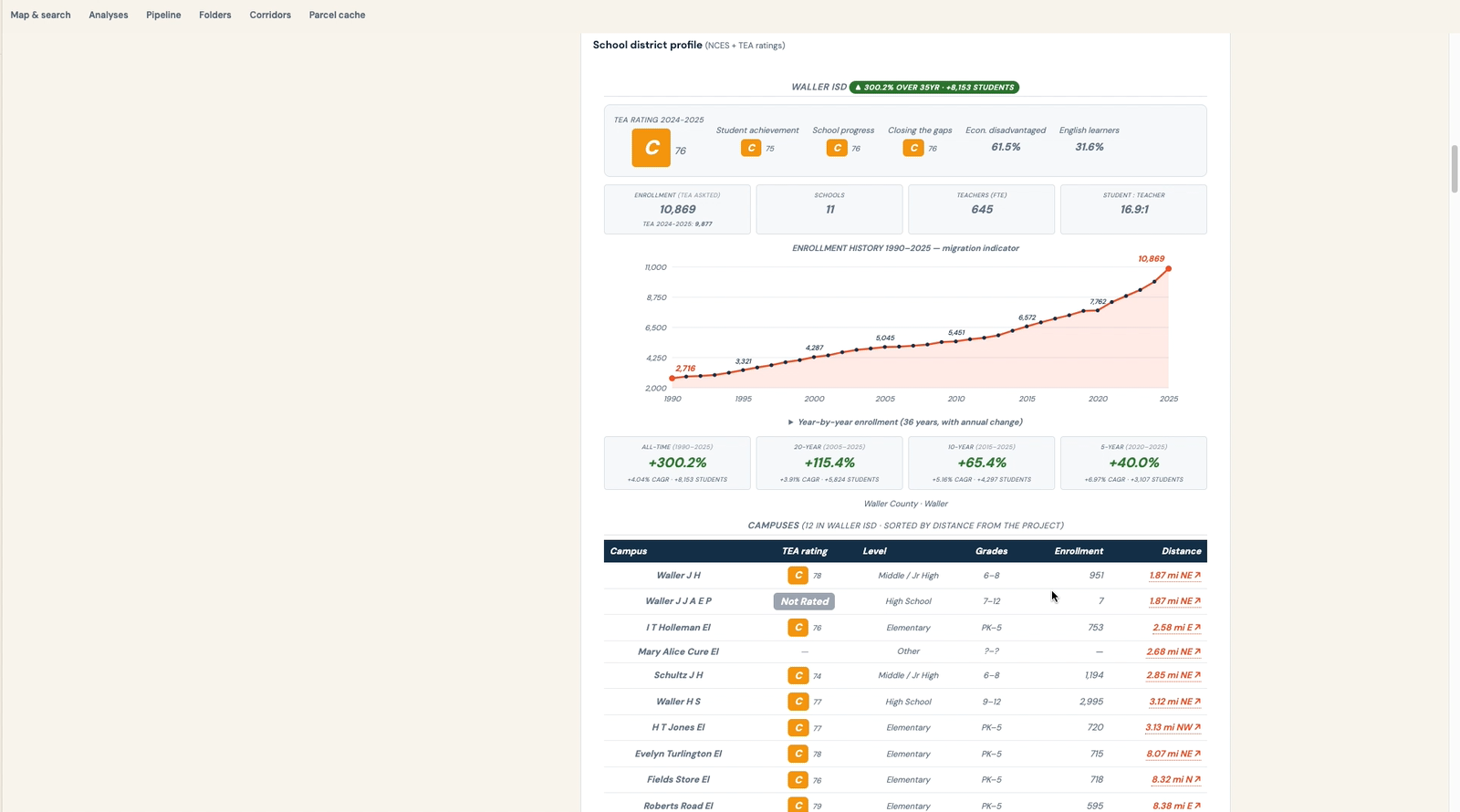The width and height of the screenshot is (1460, 812).
Task: Click the Student : Teacher 16.9:1 card
Action: 1133,210
